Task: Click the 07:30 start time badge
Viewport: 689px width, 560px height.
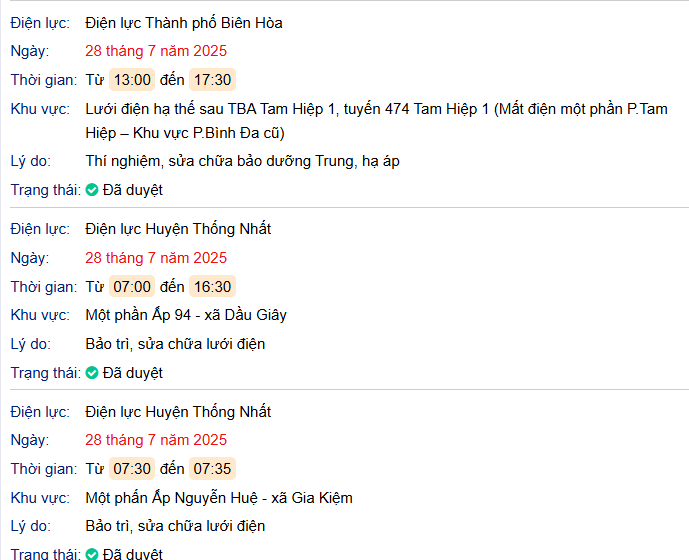Action: coord(132,469)
